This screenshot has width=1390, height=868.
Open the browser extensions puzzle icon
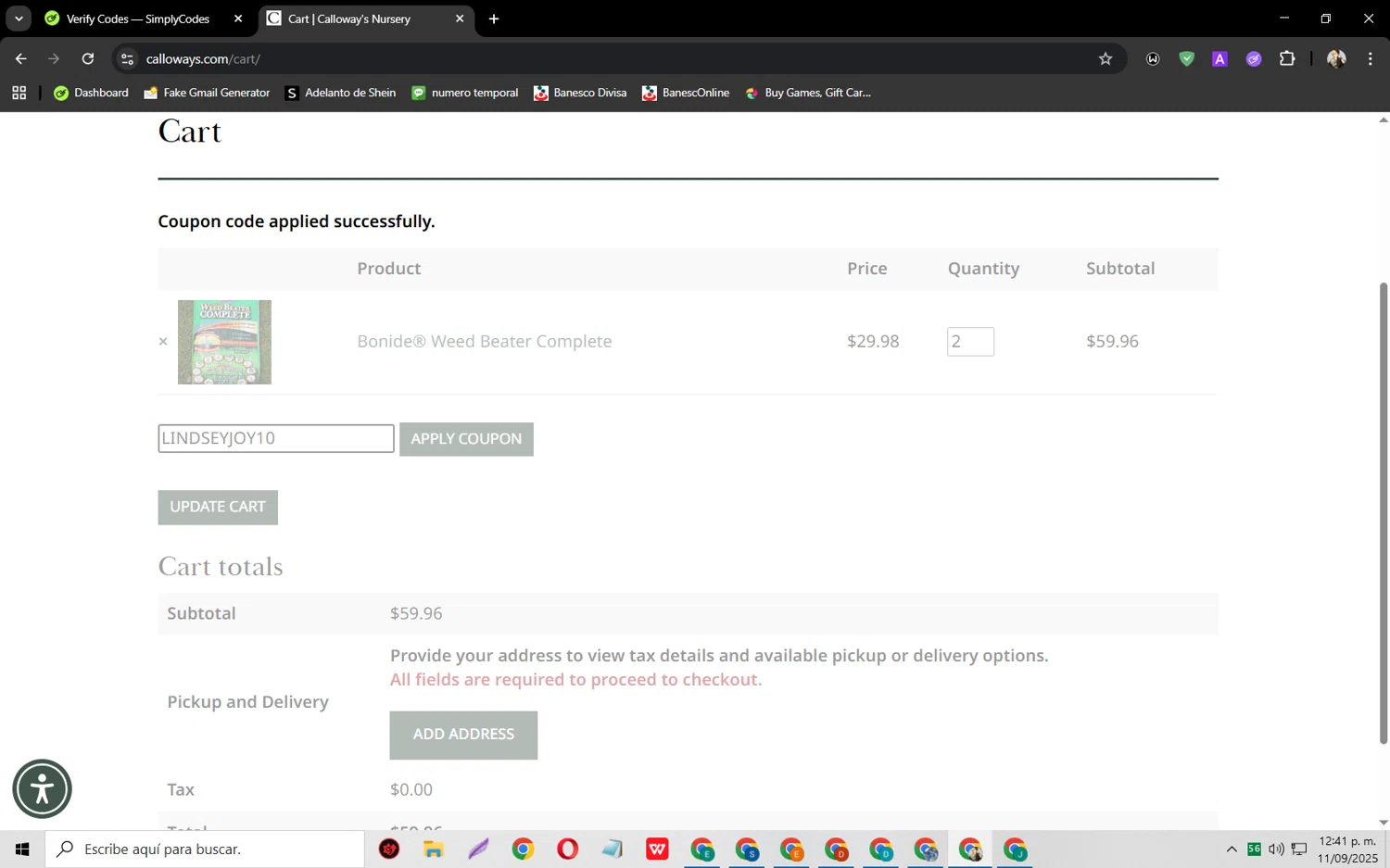click(1287, 58)
